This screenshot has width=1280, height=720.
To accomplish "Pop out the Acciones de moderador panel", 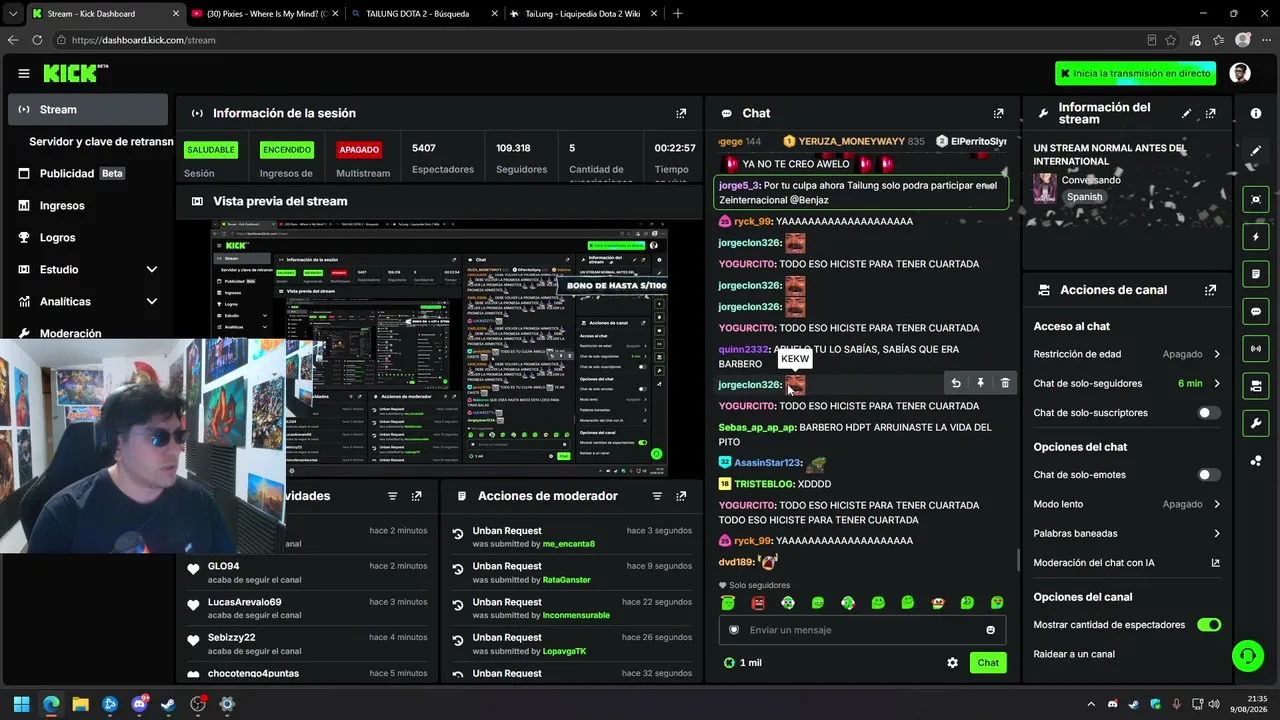I will coord(681,496).
